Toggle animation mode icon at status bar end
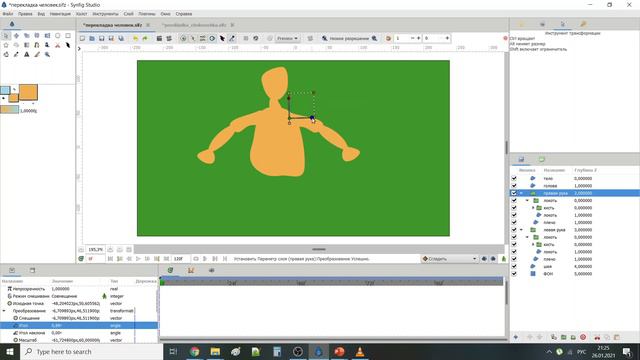Screen dimensions: 640x360 [x=504, y=259]
